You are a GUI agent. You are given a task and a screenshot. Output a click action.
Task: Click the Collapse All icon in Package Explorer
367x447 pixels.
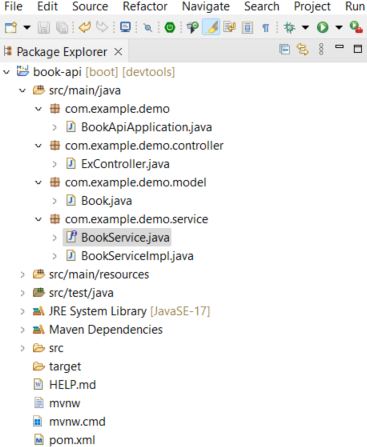(284, 49)
